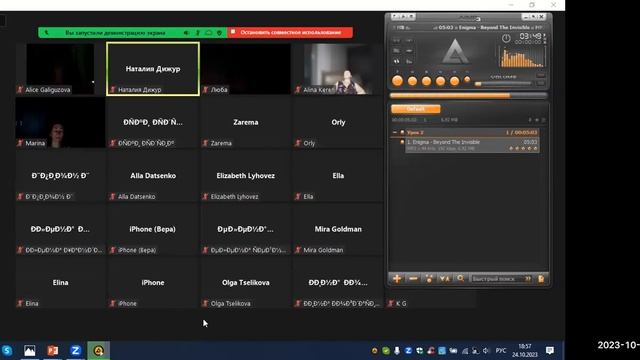640x360 pixels.
Task: Open the playlist misc icon after the minus icon
Action: point(429,279)
